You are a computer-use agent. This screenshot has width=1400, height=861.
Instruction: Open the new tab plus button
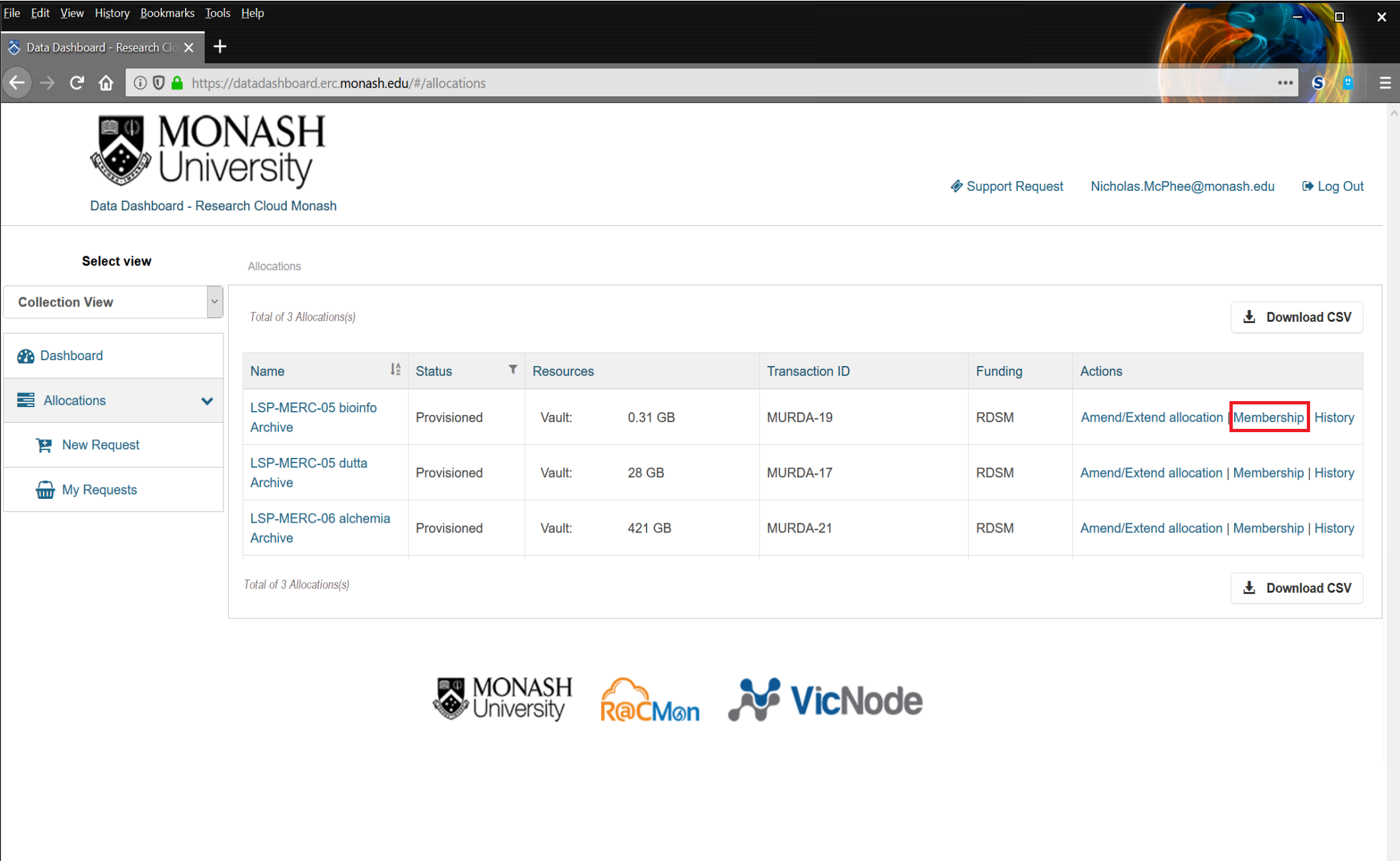point(220,47)
